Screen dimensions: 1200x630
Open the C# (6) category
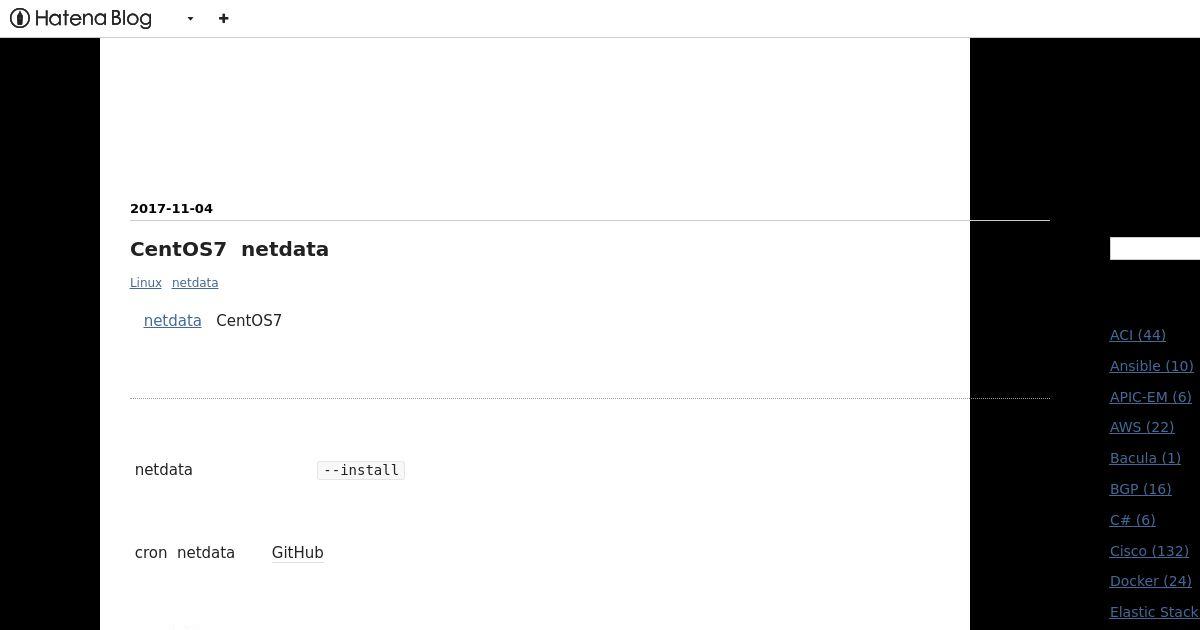(1133, 520)
